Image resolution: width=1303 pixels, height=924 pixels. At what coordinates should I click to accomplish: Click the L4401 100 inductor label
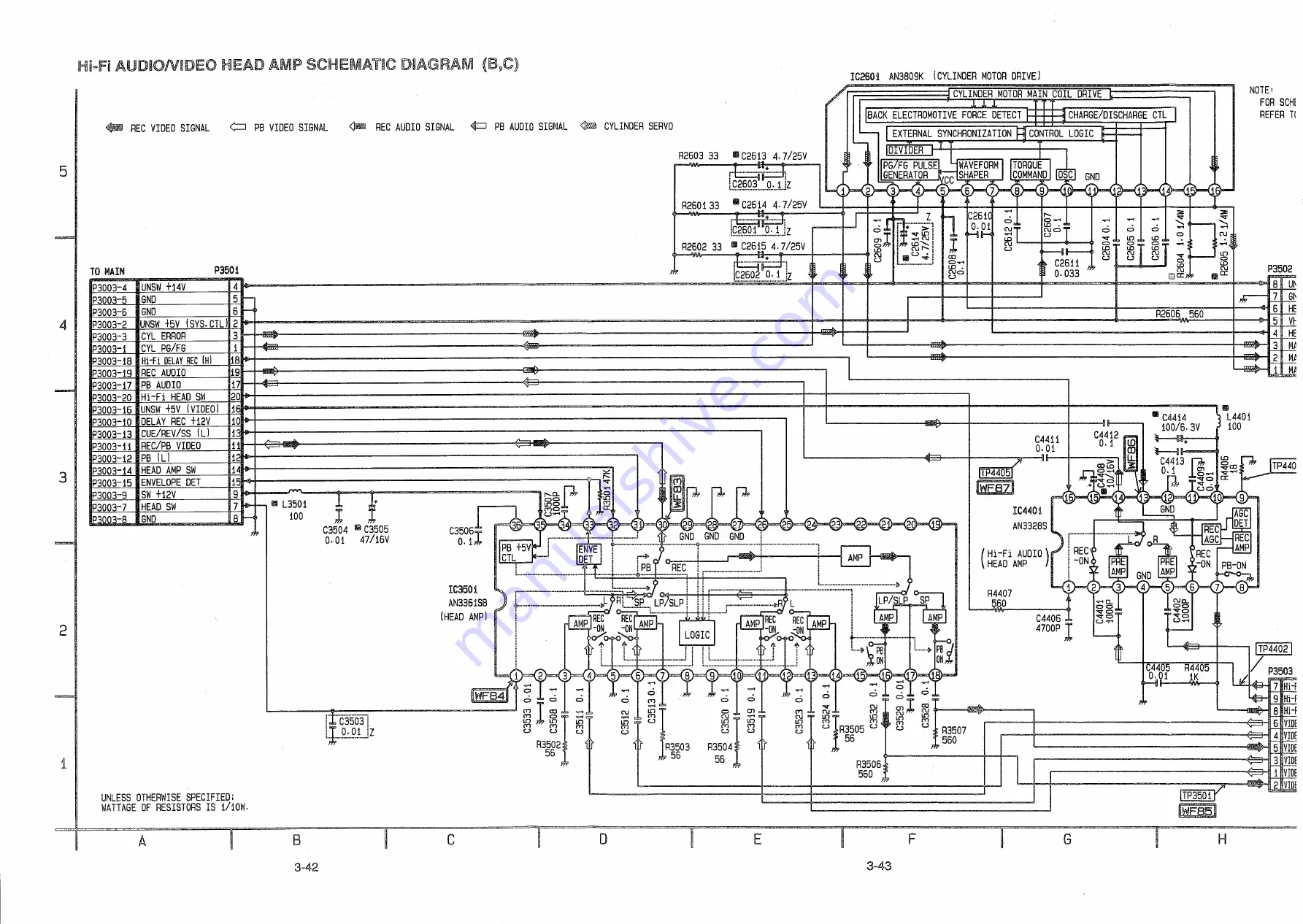(1238, 422)
